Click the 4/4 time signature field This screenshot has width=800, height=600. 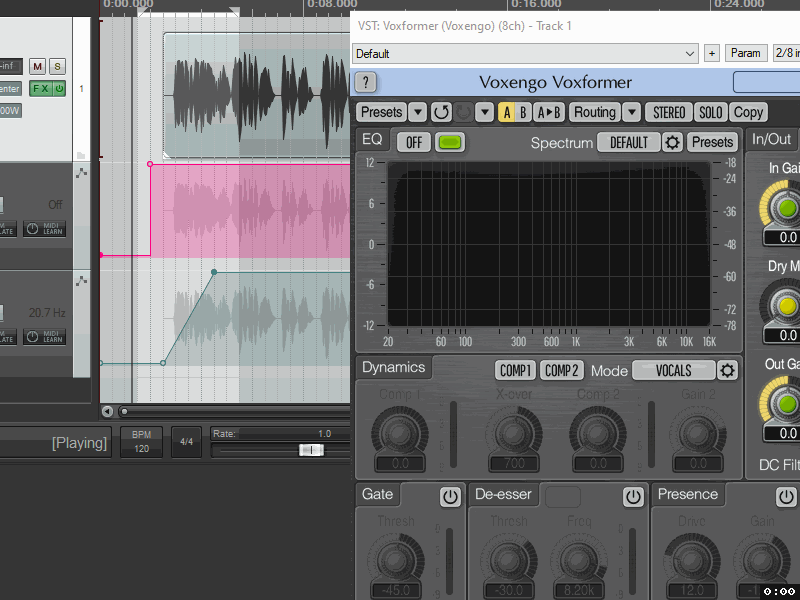coord(186,442)
